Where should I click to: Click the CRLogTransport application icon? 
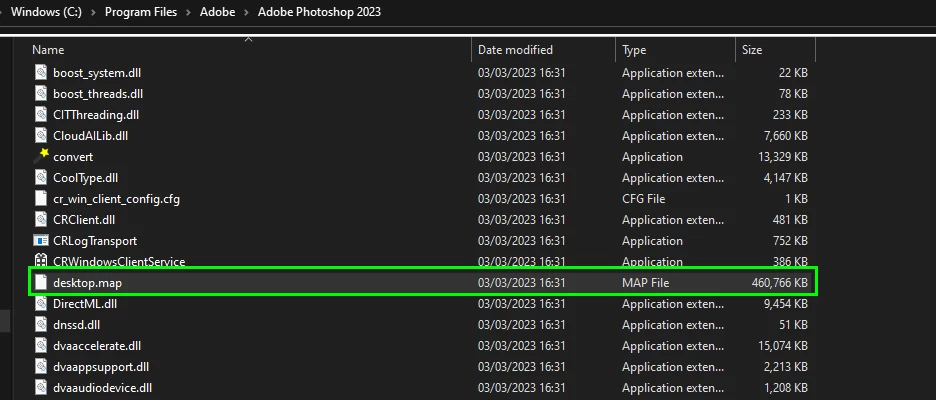coord(41,241)
